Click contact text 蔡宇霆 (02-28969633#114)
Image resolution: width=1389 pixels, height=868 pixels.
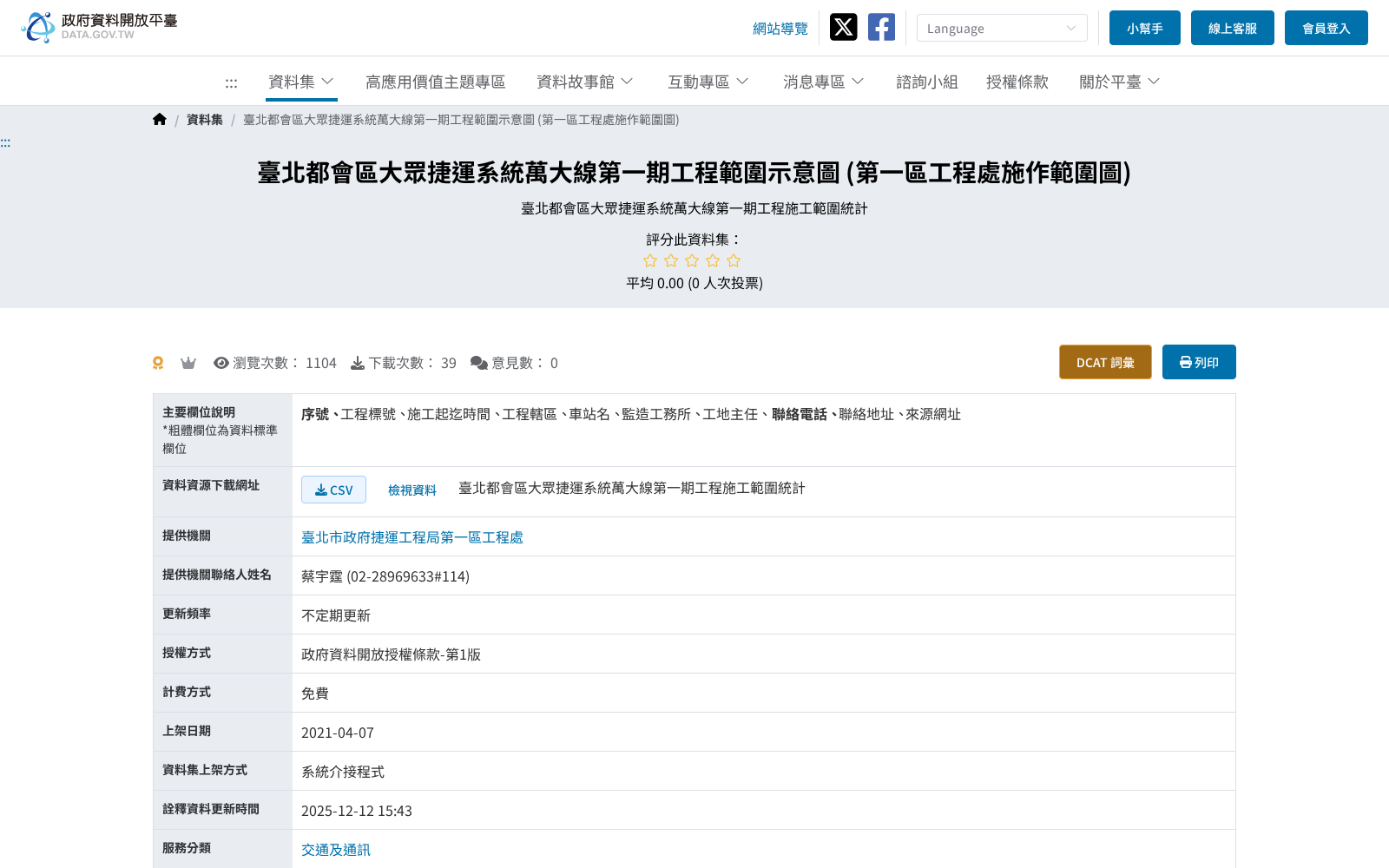[385, 576]
